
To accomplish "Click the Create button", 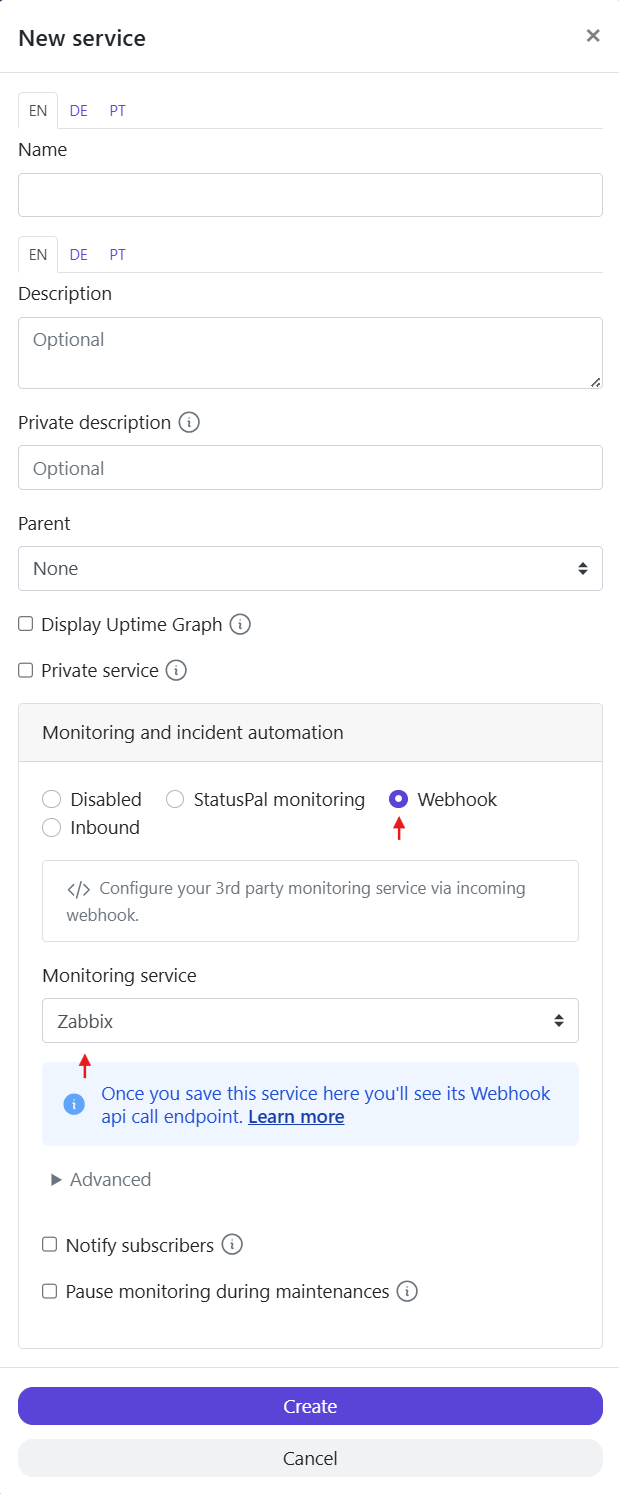I will click(x=310, y=1406).
